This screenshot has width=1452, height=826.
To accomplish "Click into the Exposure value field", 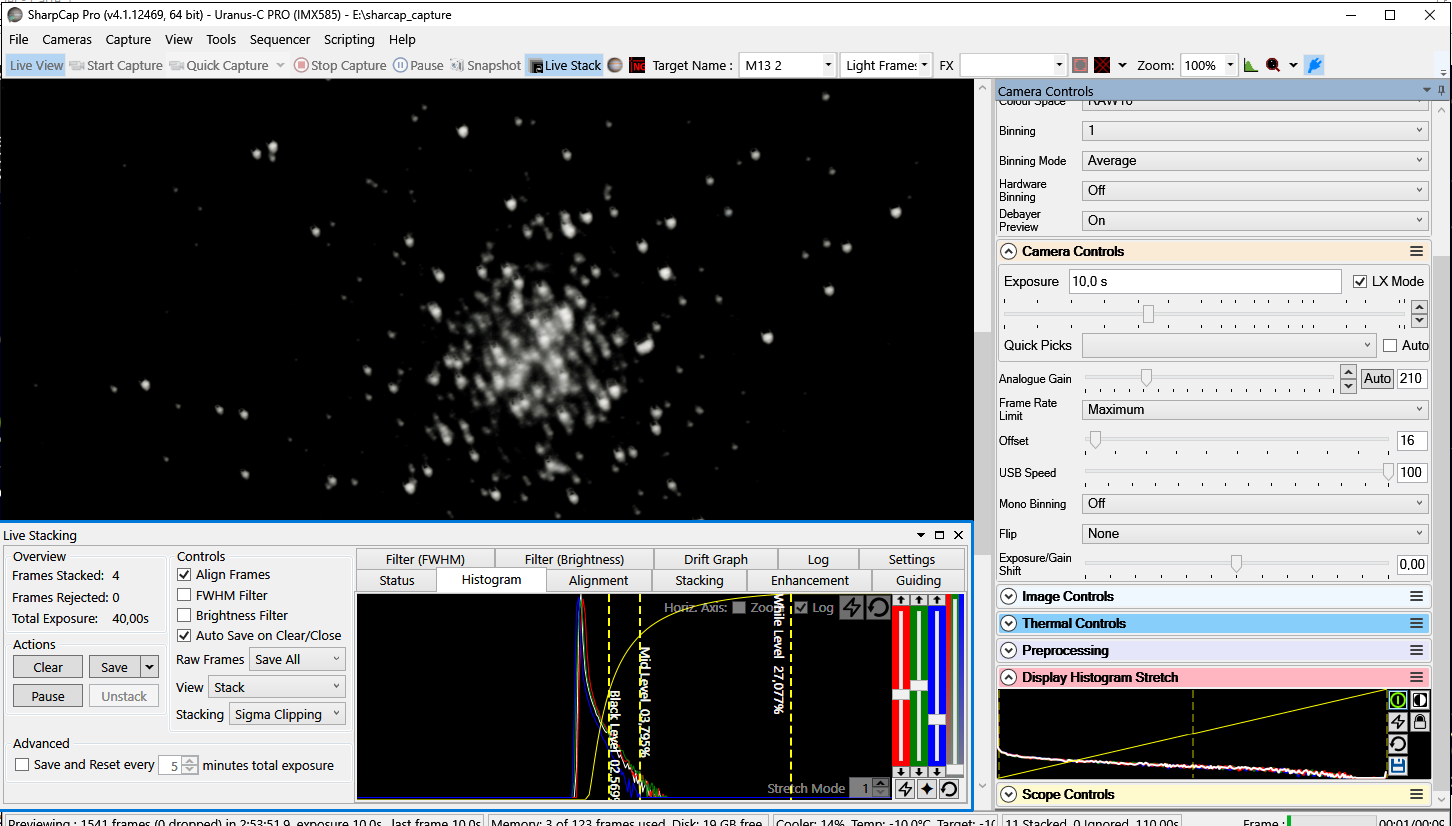I will (x=1204, y=282).
